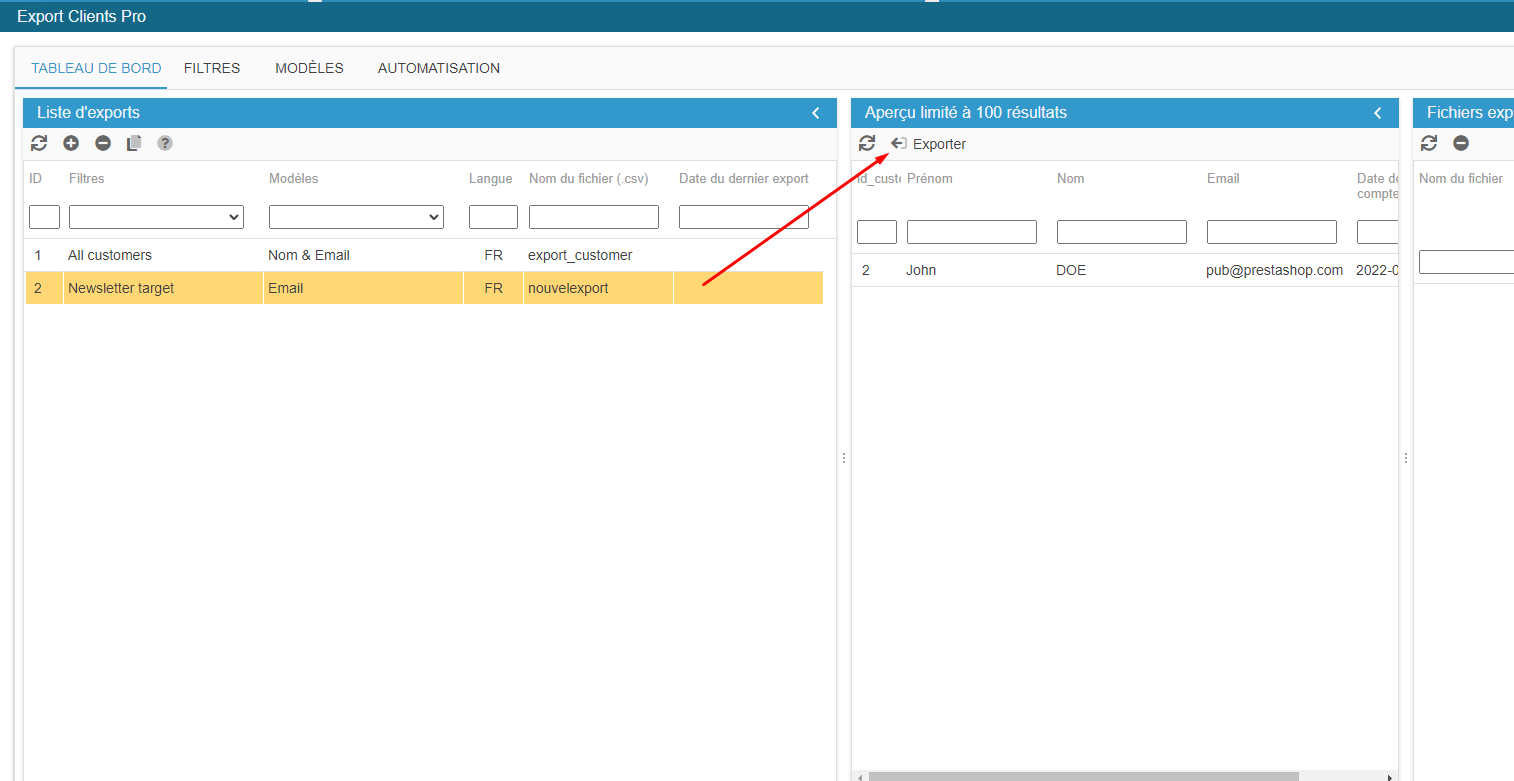Open the MODÈLES tab
Screen dimensions: 1514x781
[309, 68]
